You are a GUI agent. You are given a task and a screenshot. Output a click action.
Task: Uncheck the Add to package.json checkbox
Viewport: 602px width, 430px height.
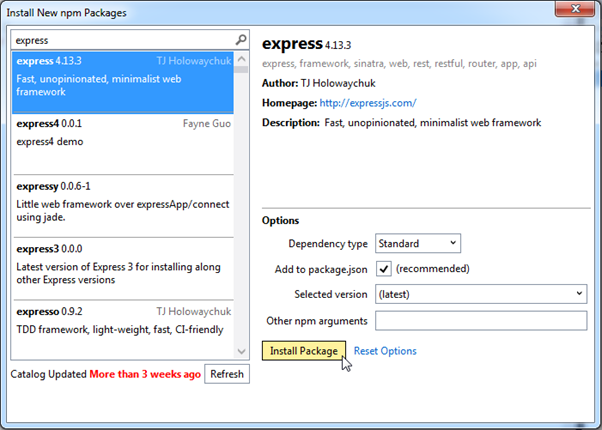tap(383, 269)
